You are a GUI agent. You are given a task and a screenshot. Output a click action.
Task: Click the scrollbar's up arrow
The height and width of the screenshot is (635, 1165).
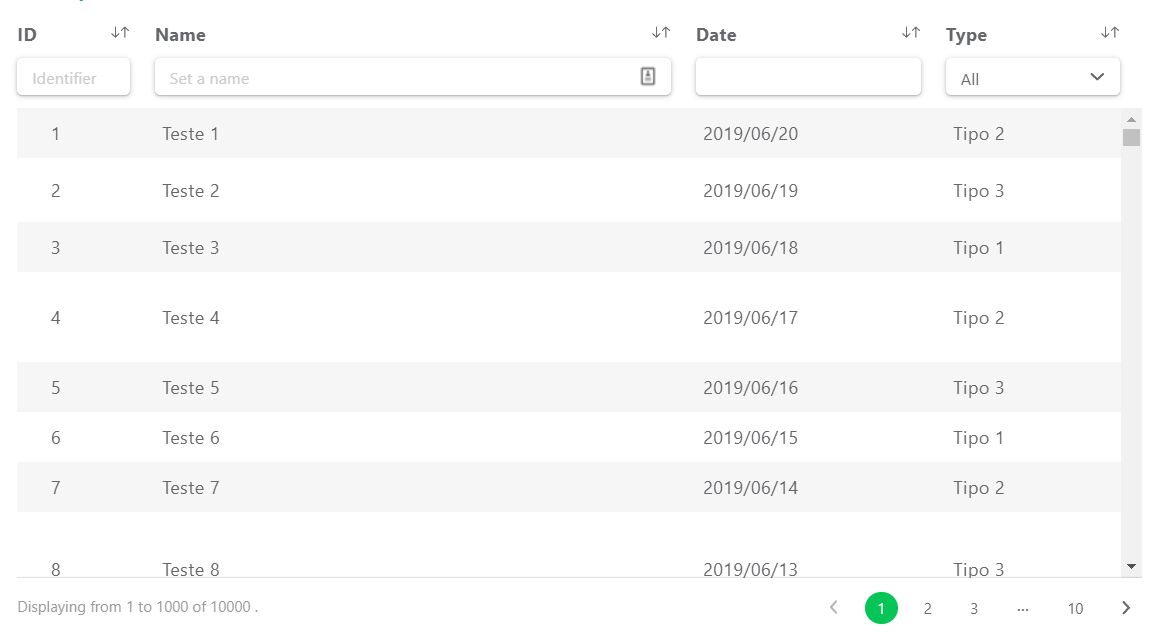click(1131, 119)
